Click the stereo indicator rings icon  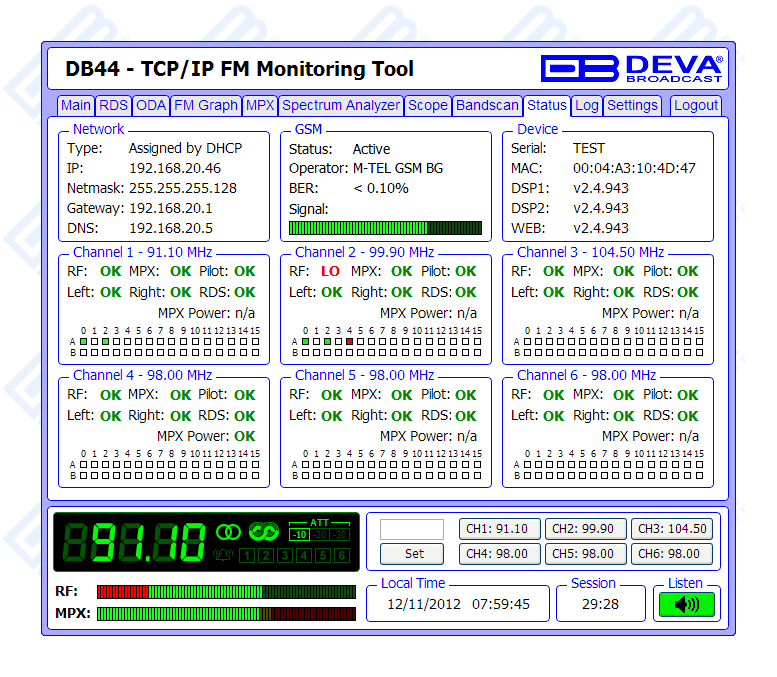click(x=229, y=531)
